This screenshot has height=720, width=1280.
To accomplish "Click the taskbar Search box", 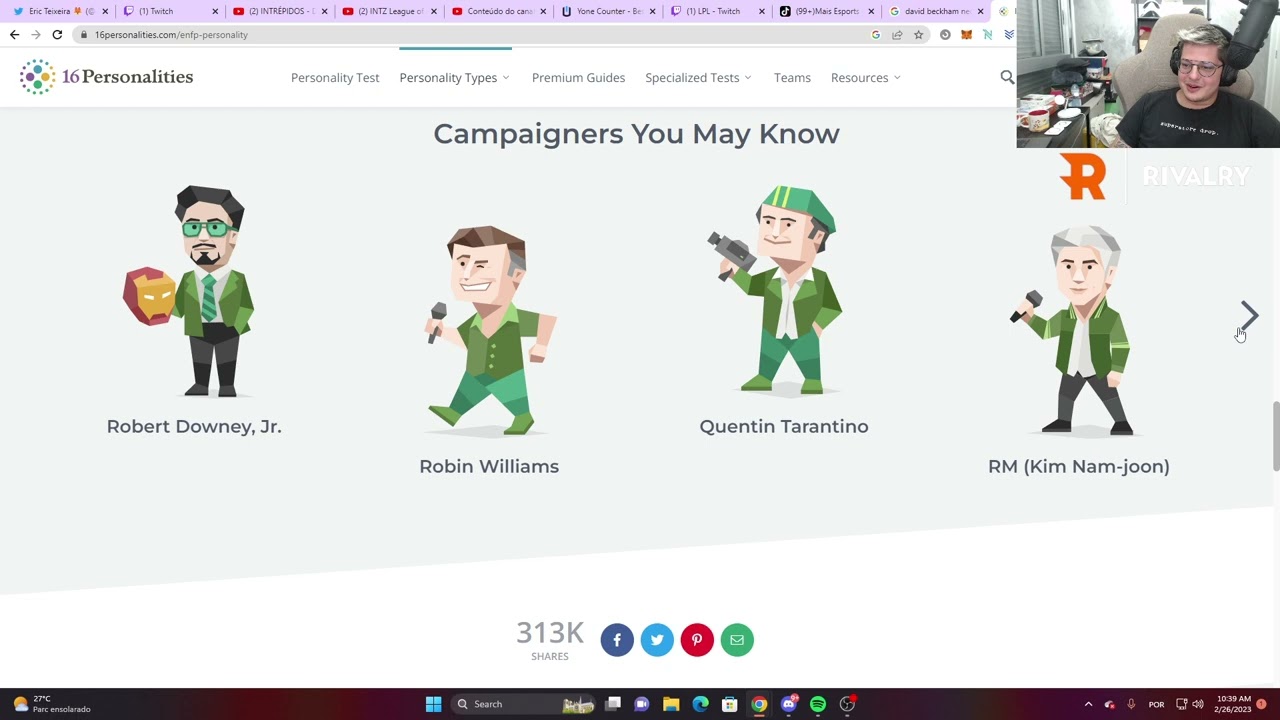I will pyautogui.click(x=521, y=704).
